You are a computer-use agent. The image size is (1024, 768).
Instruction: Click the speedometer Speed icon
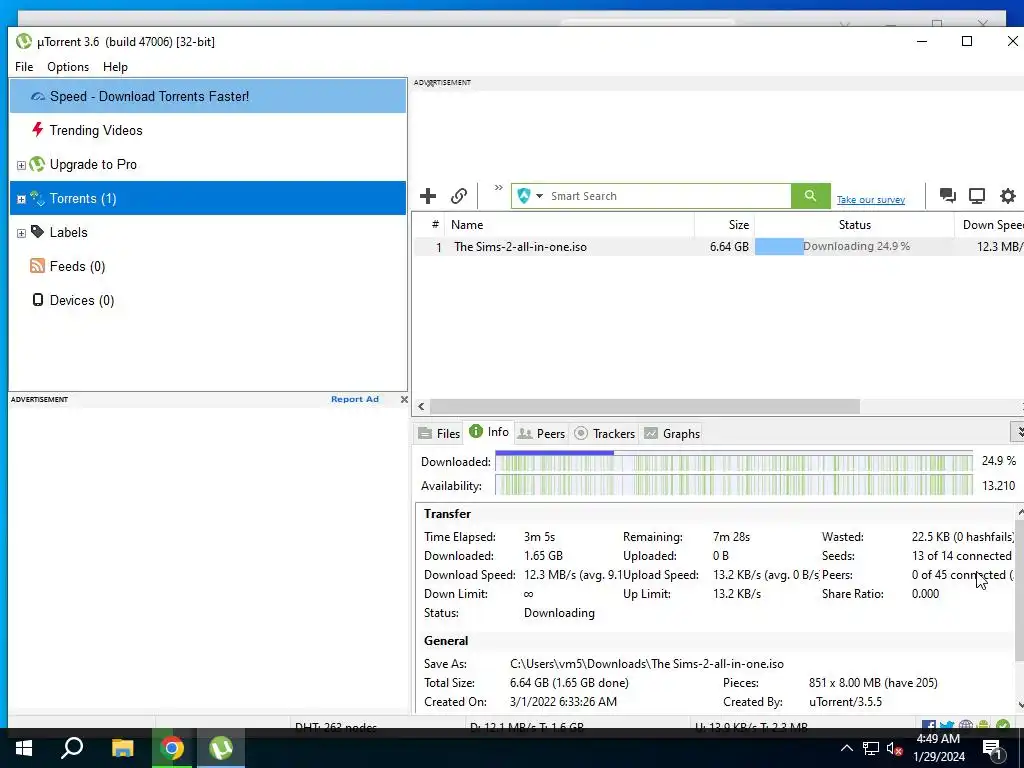pos(38,97)
